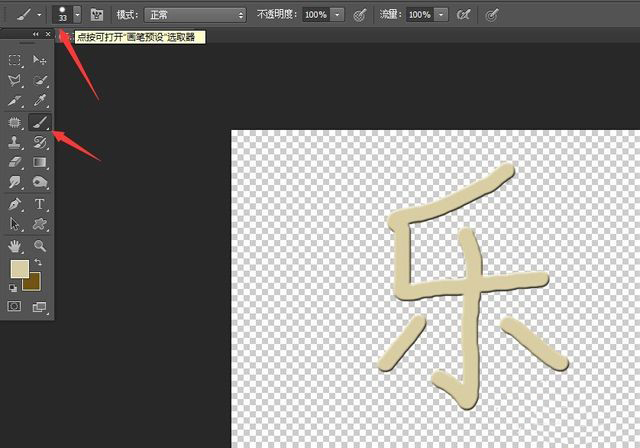Screen dimensions: 640x448
Task: Click the 流量 100% value field
Action: coord(420,15)
